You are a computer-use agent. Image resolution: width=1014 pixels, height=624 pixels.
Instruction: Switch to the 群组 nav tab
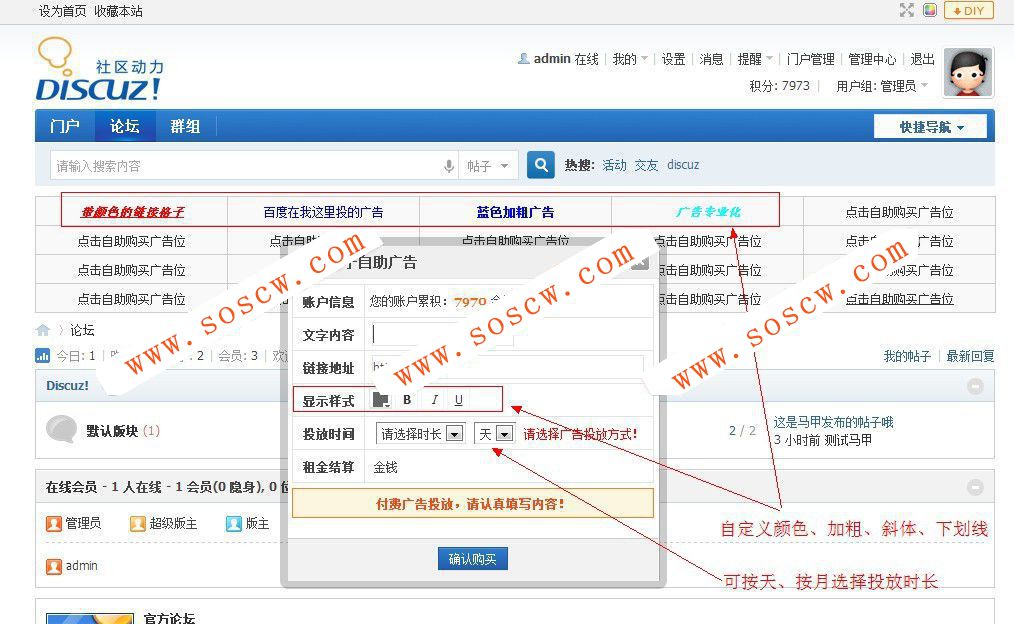point(185,126)
